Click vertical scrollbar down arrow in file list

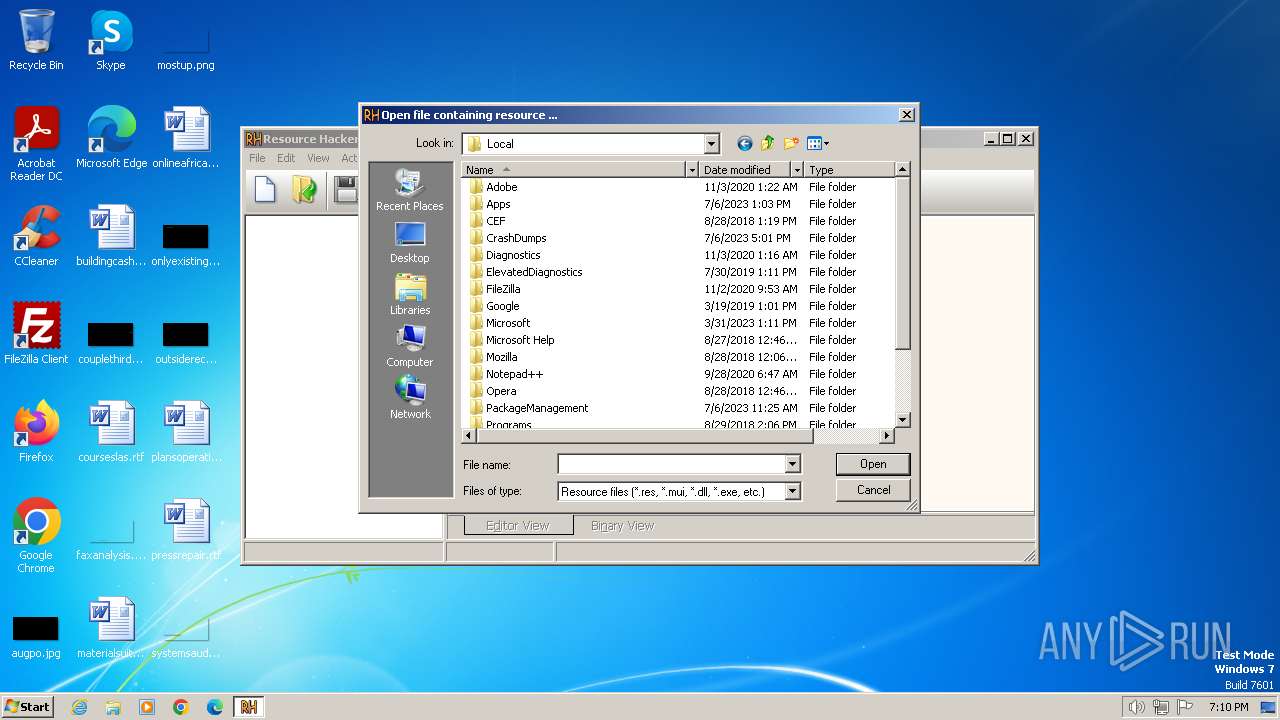point(902,420)
